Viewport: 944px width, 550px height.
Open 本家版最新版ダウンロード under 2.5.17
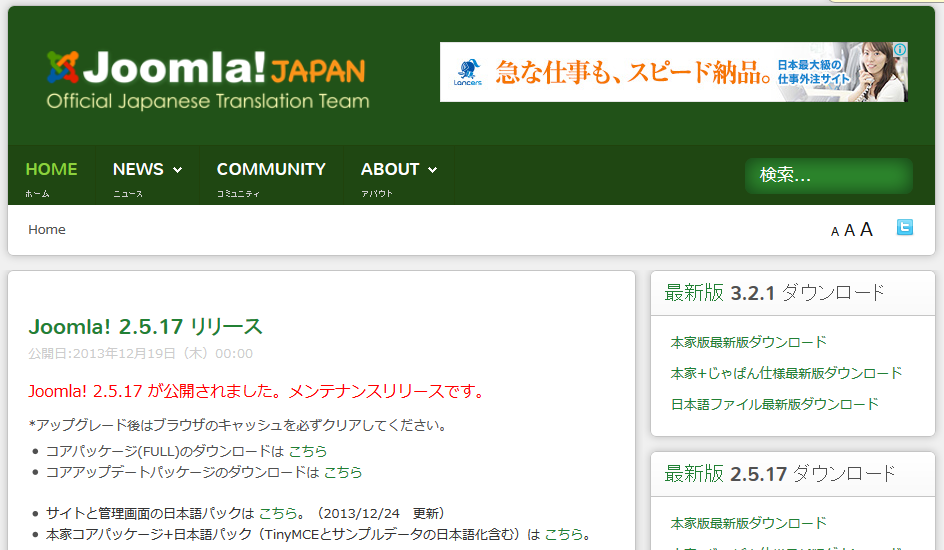(748, 524)
